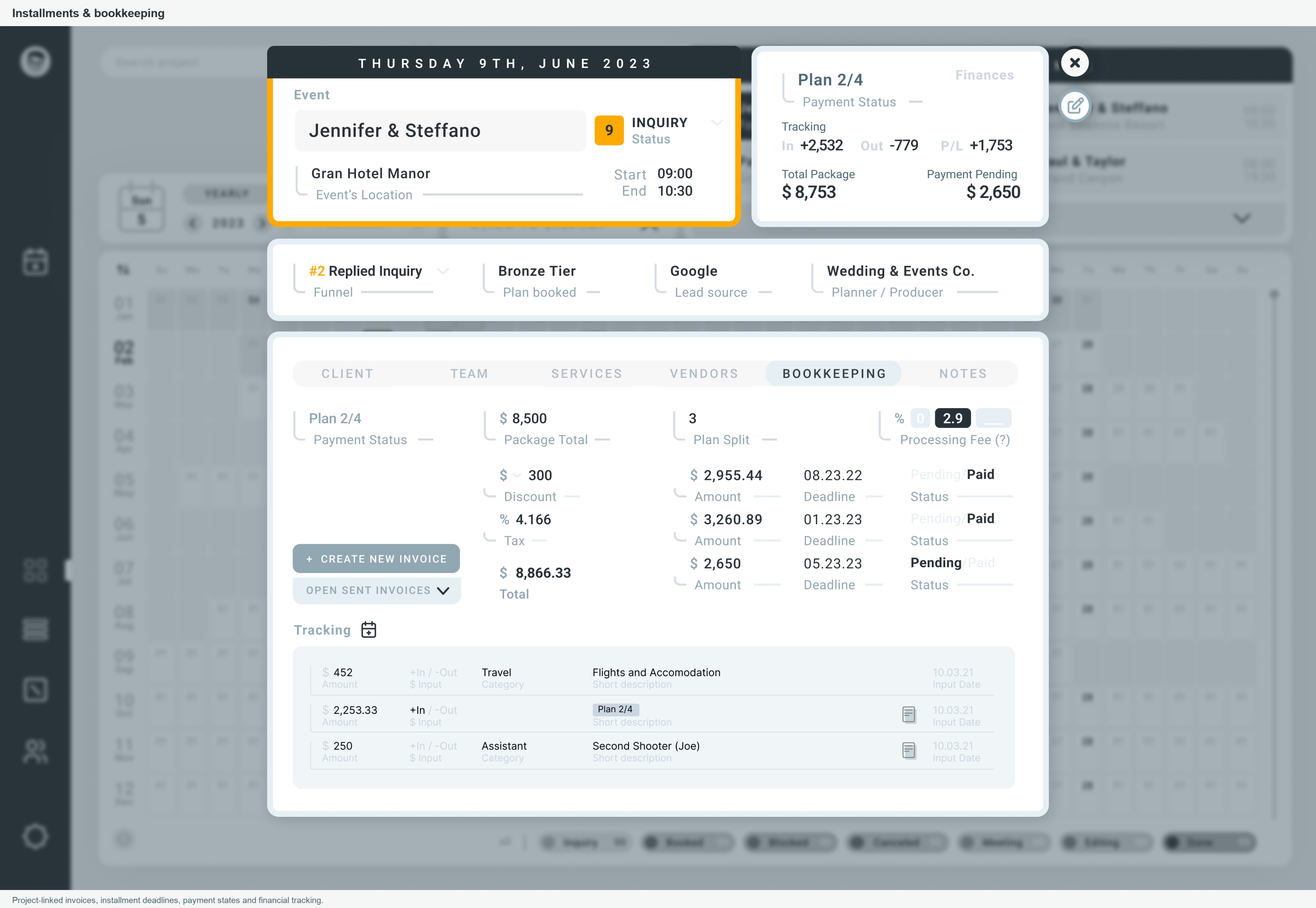Close the event popup with X button
1316x908 pixels.
(1074, 63)
